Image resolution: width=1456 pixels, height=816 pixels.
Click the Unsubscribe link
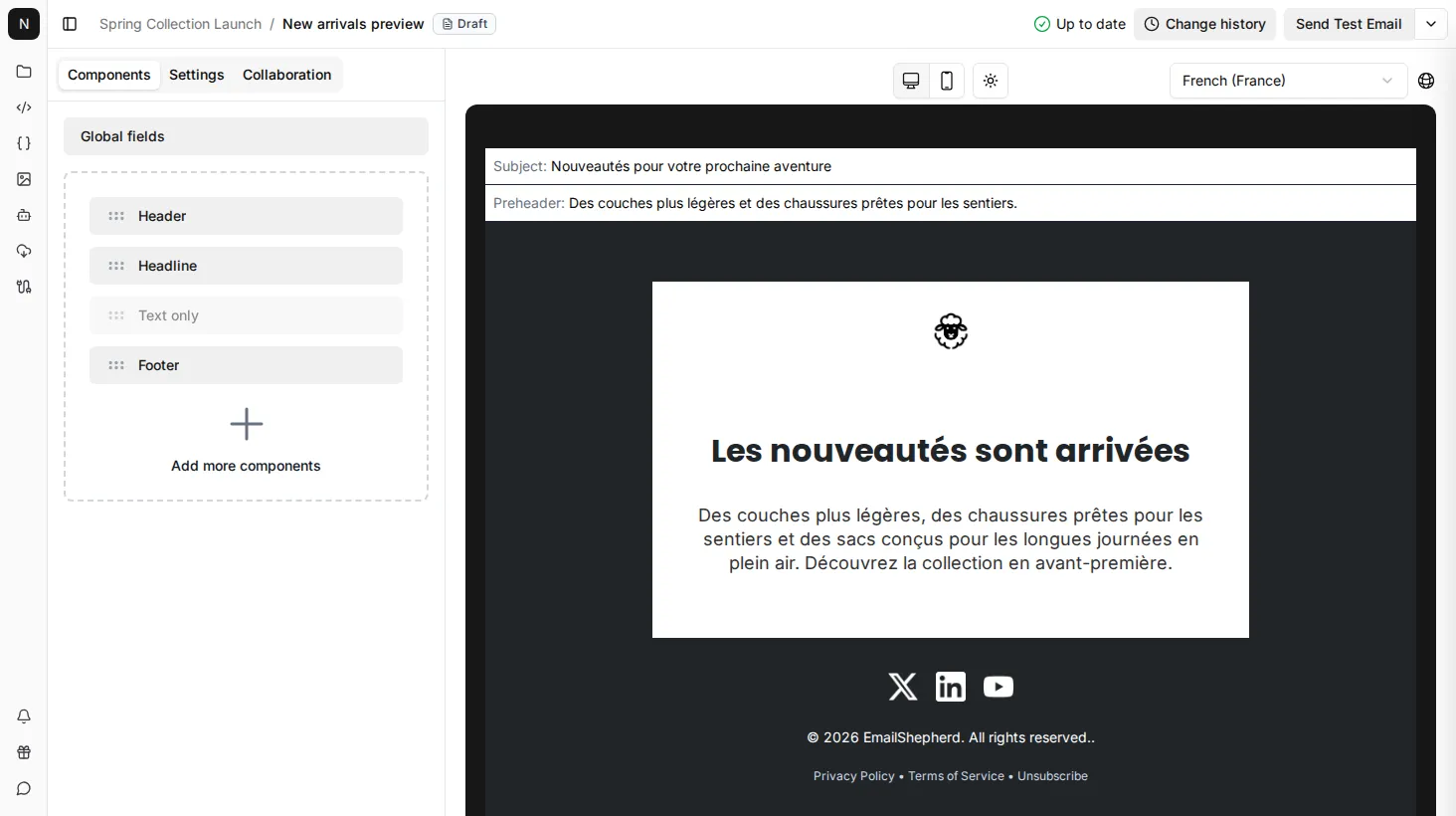1052,776
